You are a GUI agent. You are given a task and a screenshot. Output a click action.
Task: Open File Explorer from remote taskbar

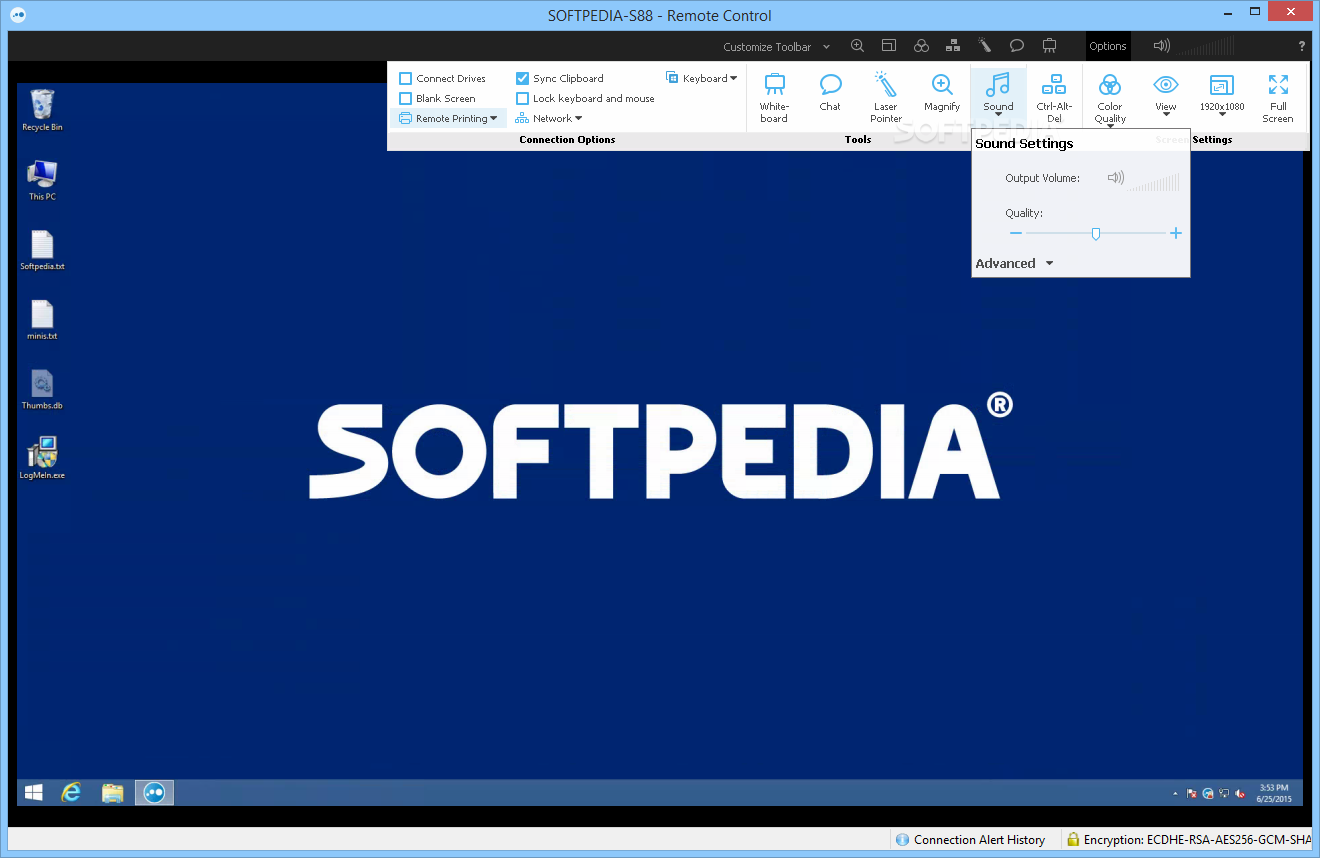pyautogui.click(x=113, y=792)
